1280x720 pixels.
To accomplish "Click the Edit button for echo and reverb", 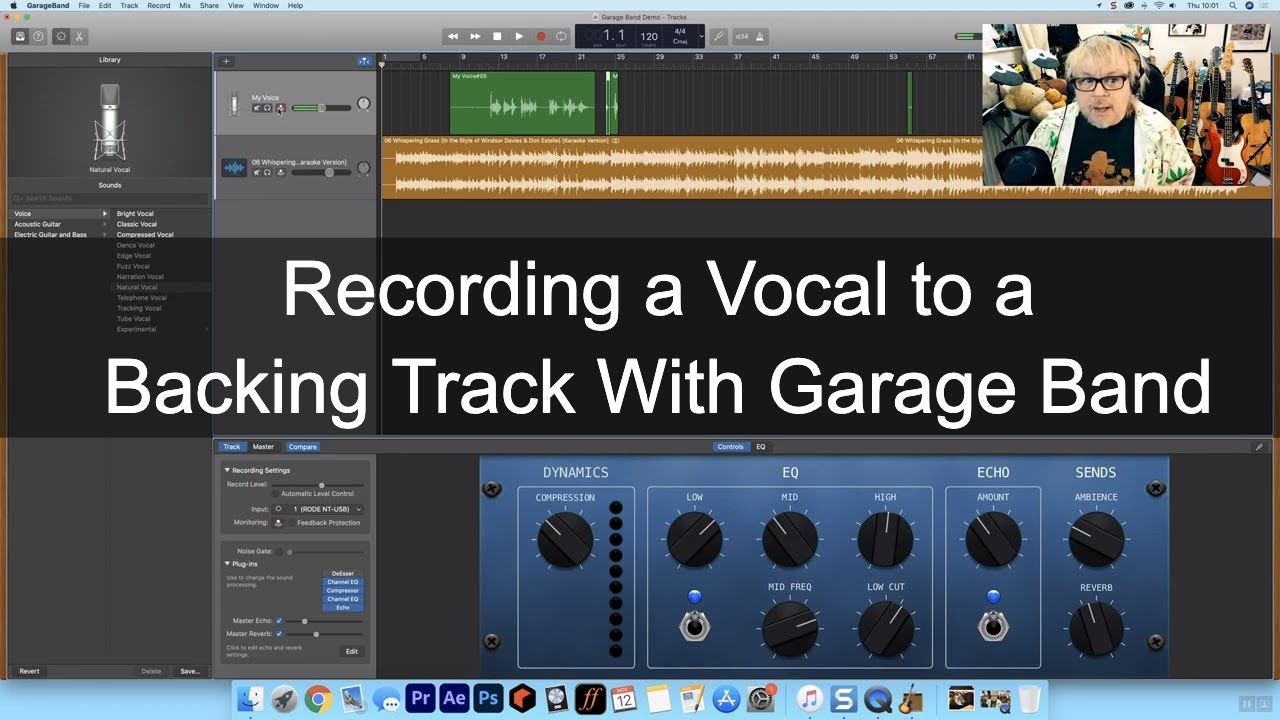I will pos(352,651).
